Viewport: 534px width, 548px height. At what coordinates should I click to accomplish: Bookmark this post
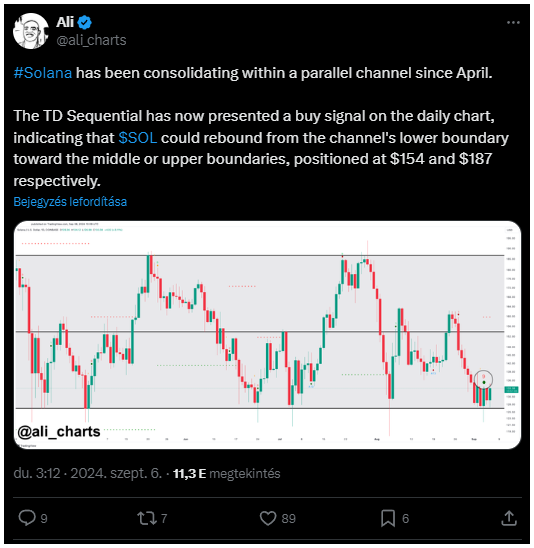[x=388, y=518]
